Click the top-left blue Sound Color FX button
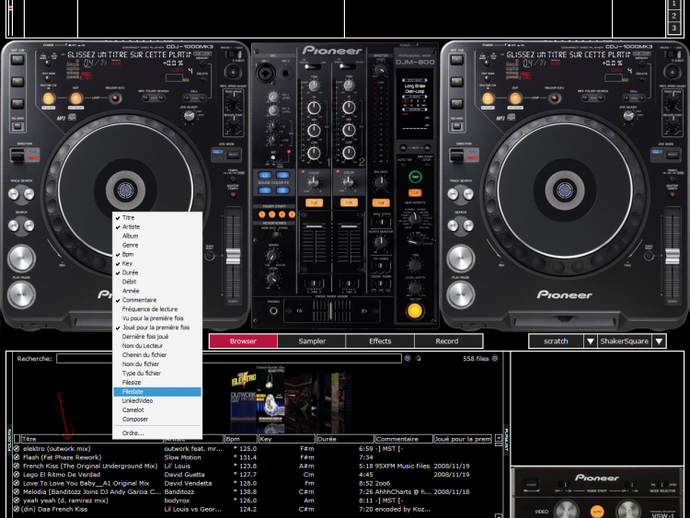 tap(264, 175)
